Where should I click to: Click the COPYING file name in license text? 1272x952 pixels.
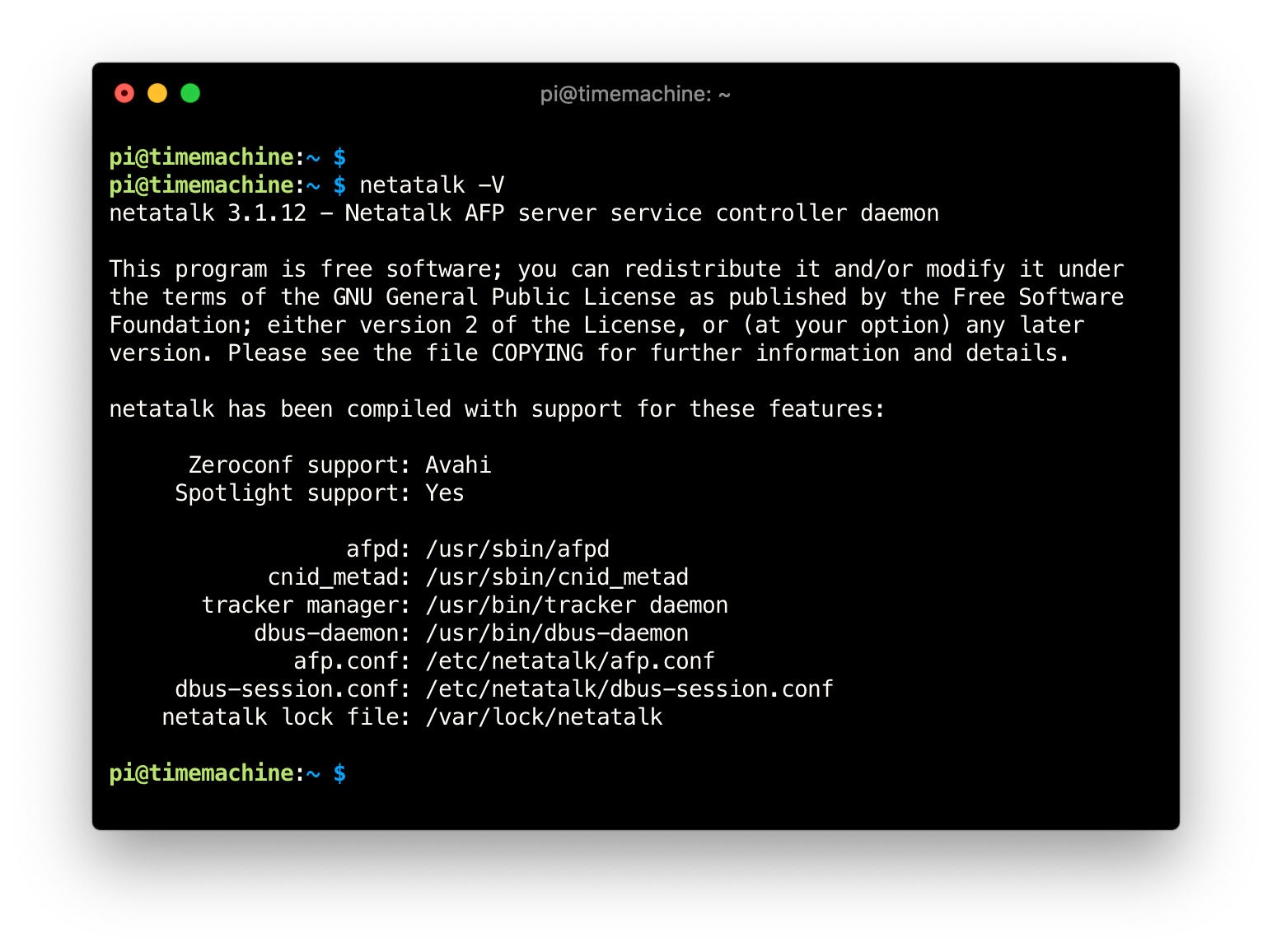point(535,352)
